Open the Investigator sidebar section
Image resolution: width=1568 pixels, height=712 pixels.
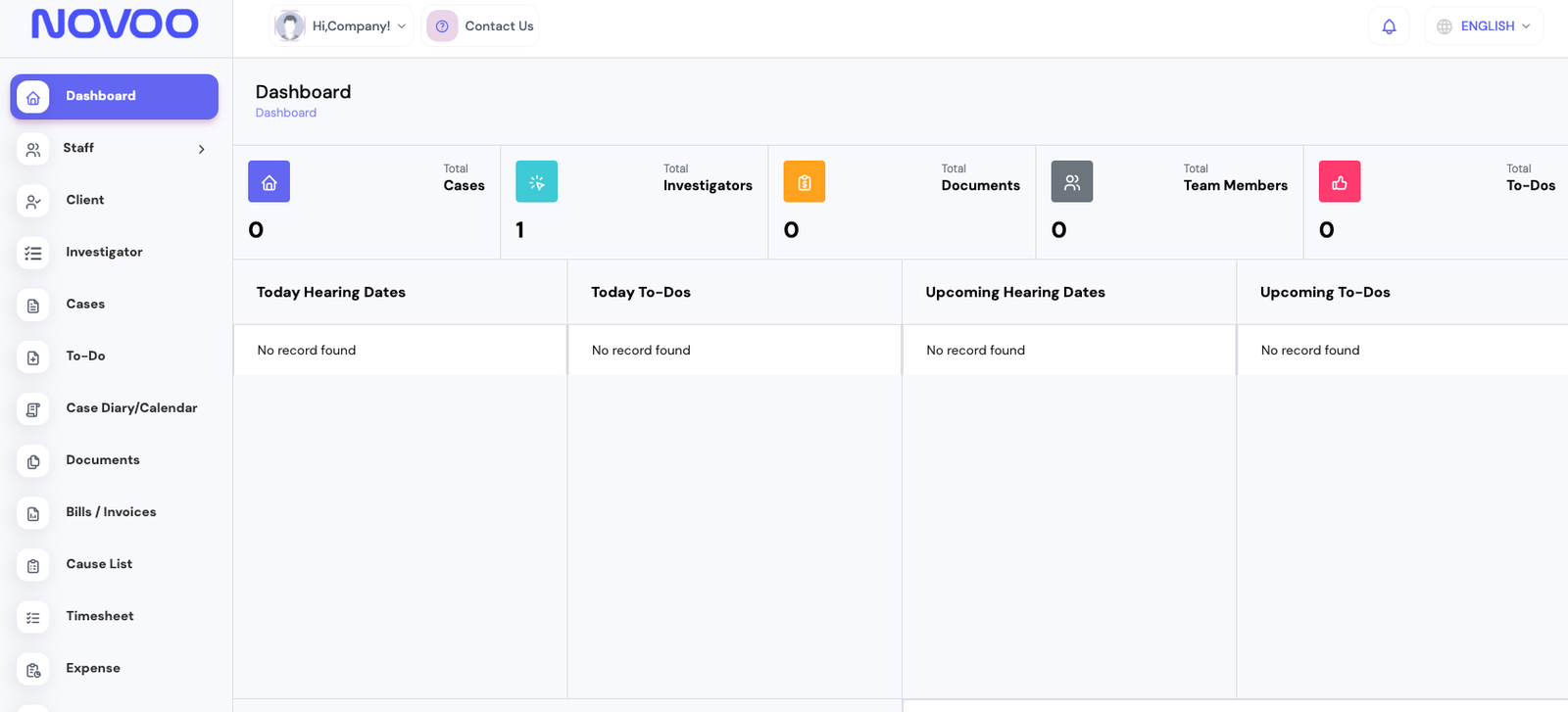(104, 252)
